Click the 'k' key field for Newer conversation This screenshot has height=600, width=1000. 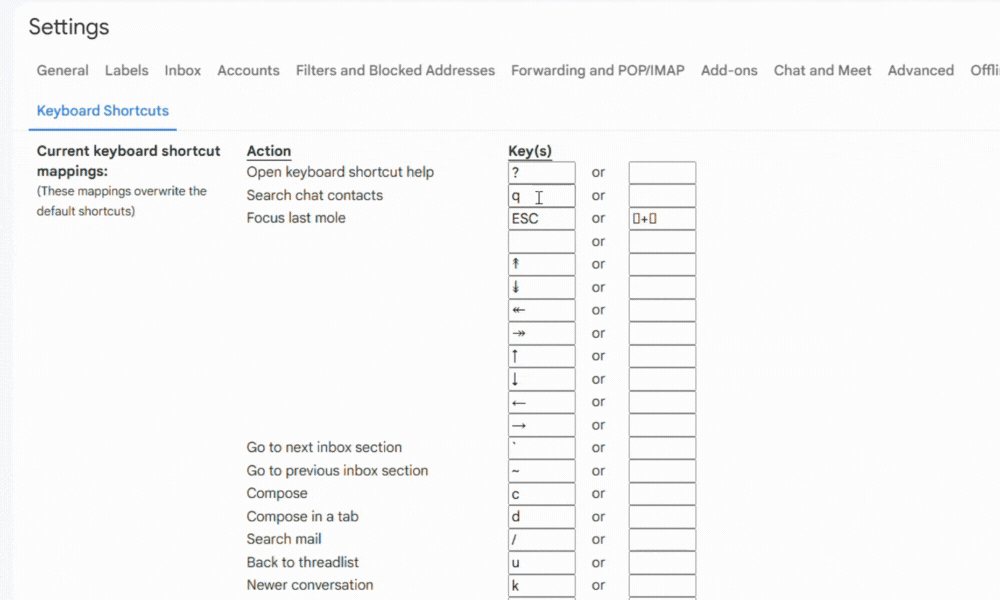[541, 586]
